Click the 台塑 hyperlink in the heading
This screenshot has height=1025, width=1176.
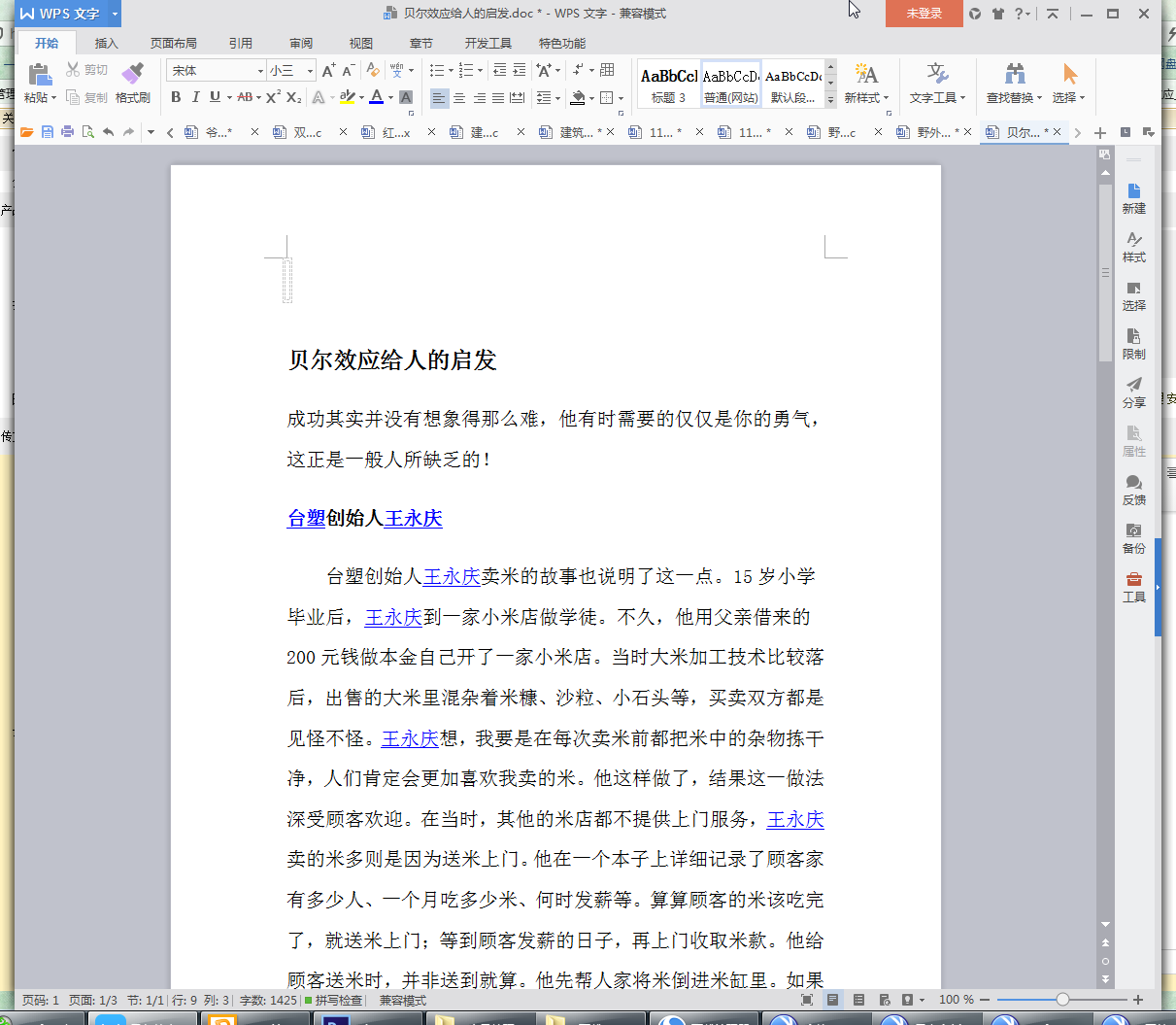coord(306,518)
